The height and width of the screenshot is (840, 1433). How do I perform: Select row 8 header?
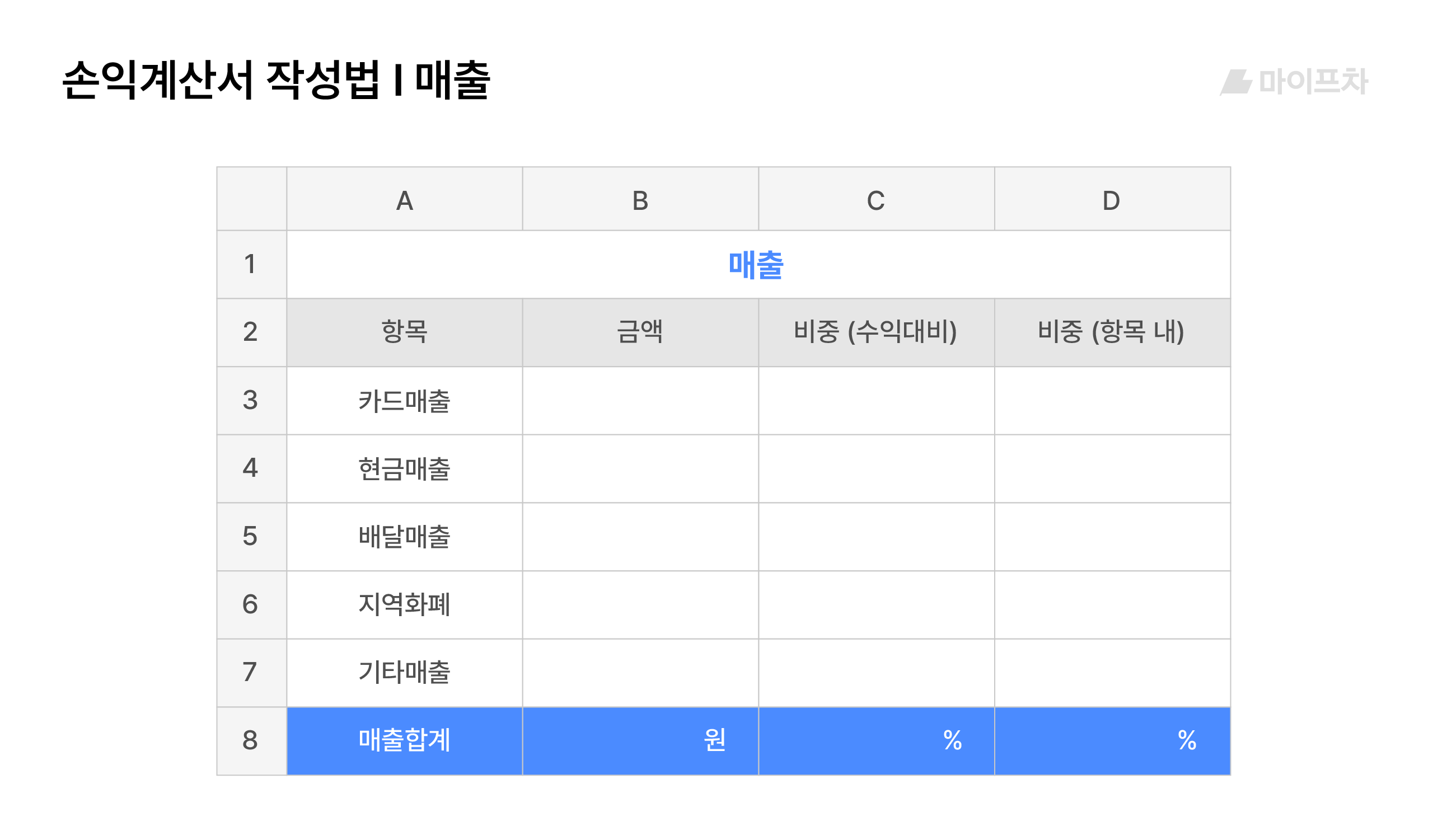coord(251,740)
